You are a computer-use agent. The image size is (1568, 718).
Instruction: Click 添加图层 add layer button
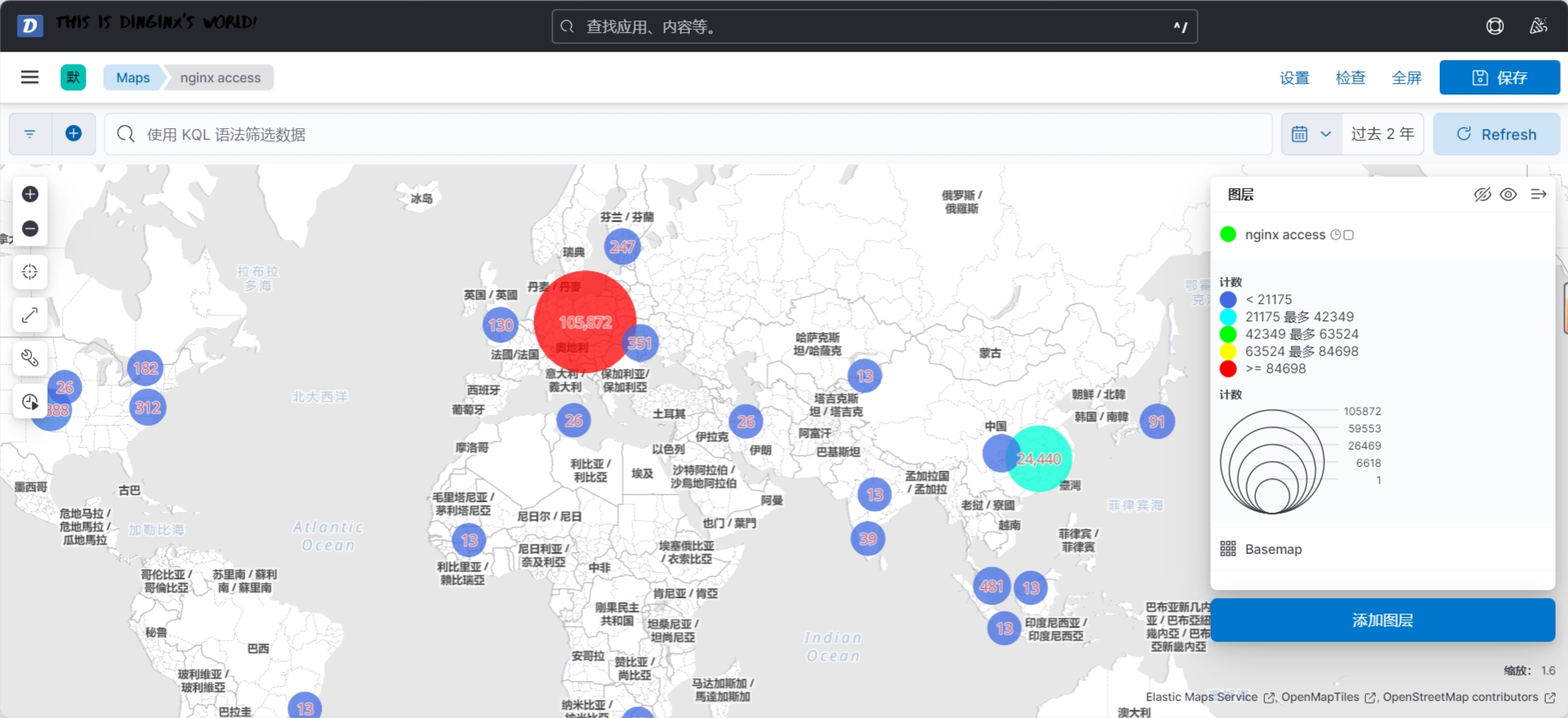pos(1383,620)
